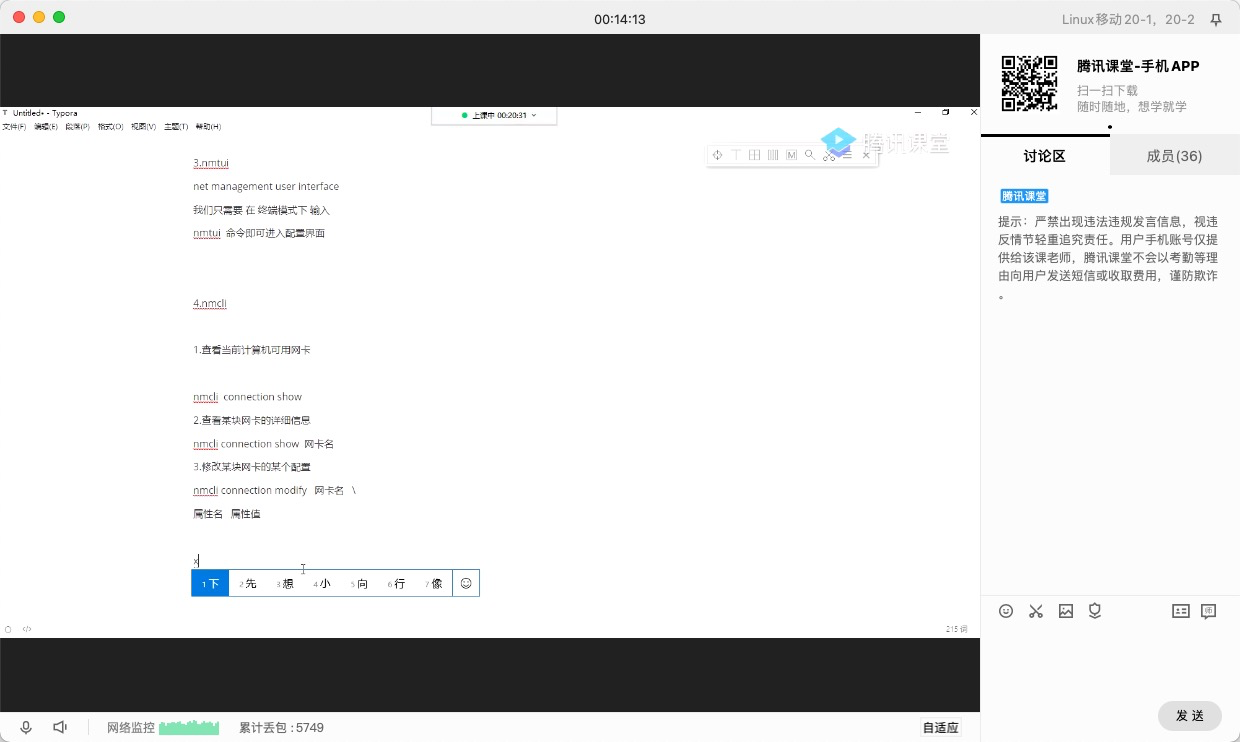This screenshot has height=742, width=1240.
Task: Click the word count 215 词 in Typora
Action: pyautogui.click(x=957, y=629)
